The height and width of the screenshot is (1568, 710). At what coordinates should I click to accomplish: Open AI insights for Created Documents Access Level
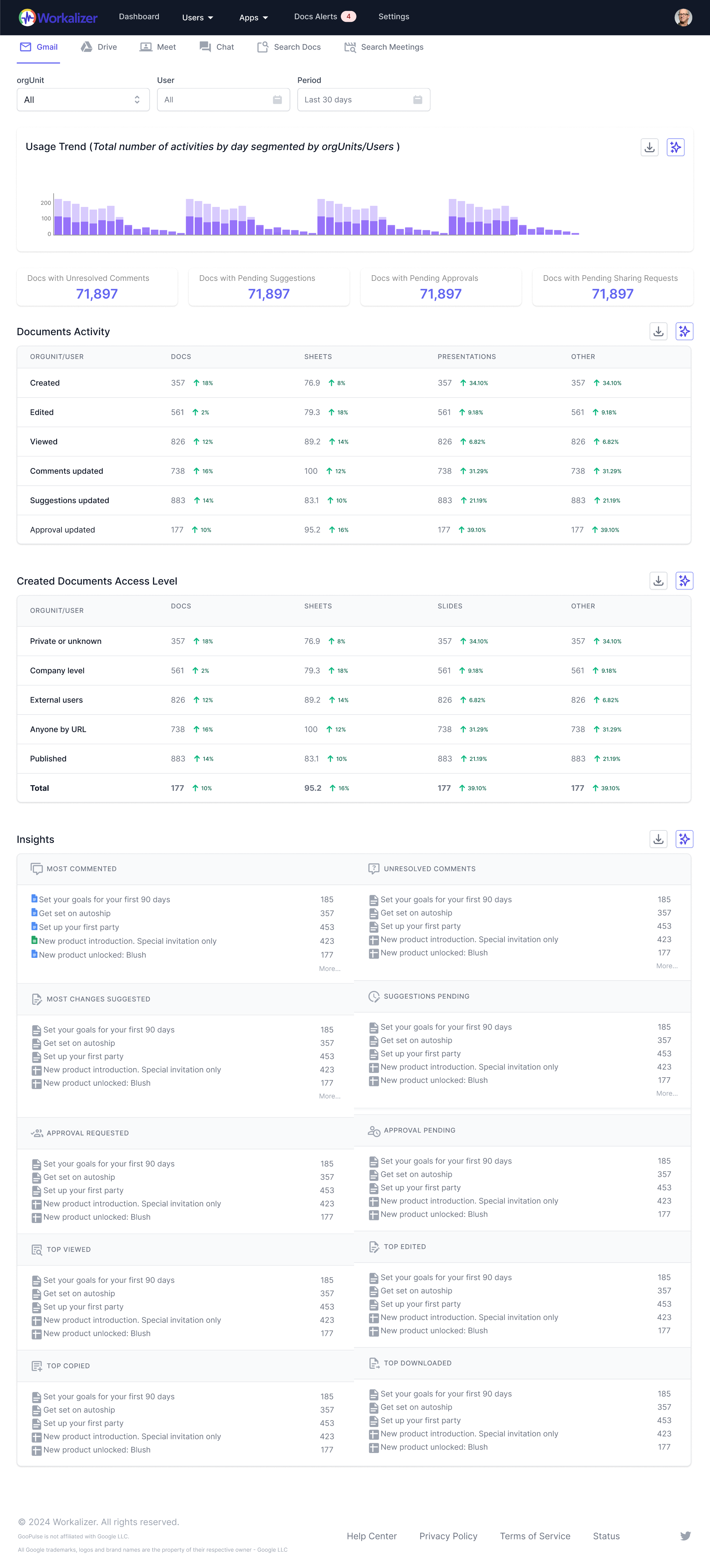685,581
